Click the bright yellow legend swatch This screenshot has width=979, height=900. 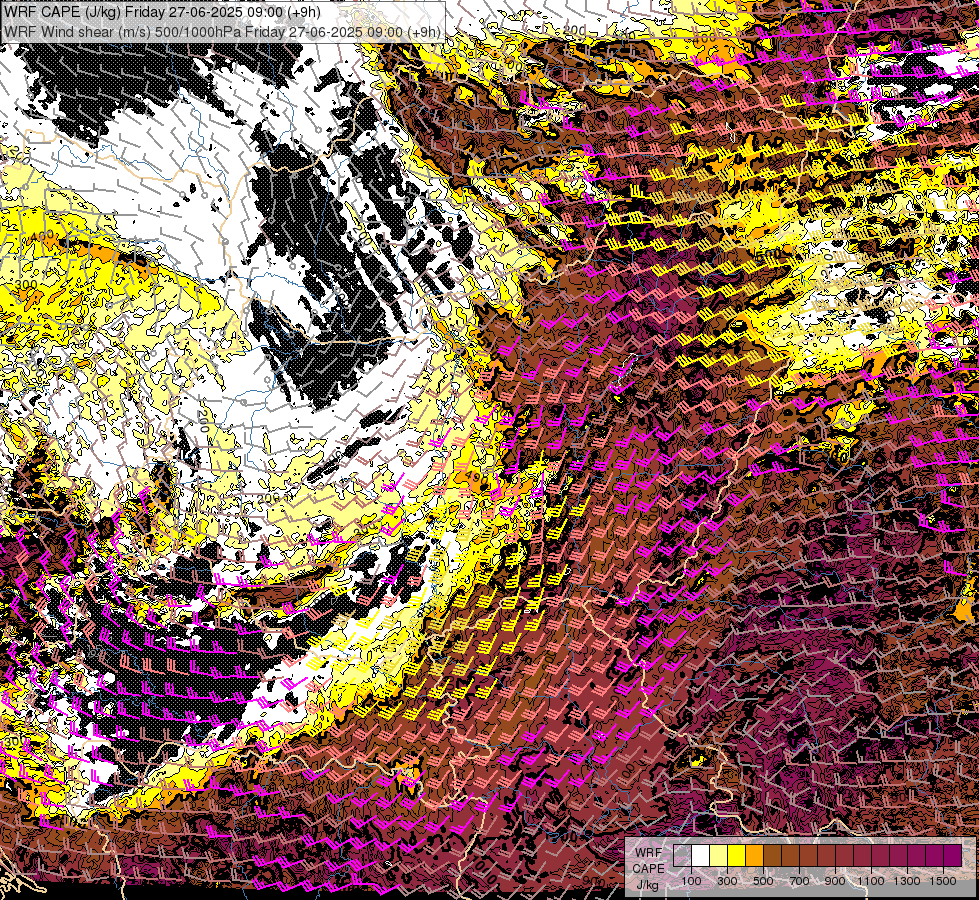(737, 855)
